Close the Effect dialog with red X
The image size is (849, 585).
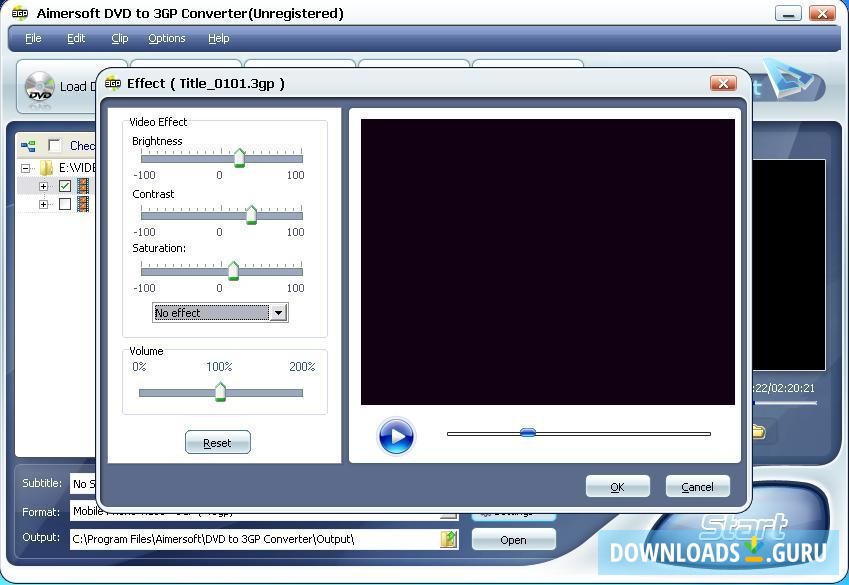tap(723, 83)
